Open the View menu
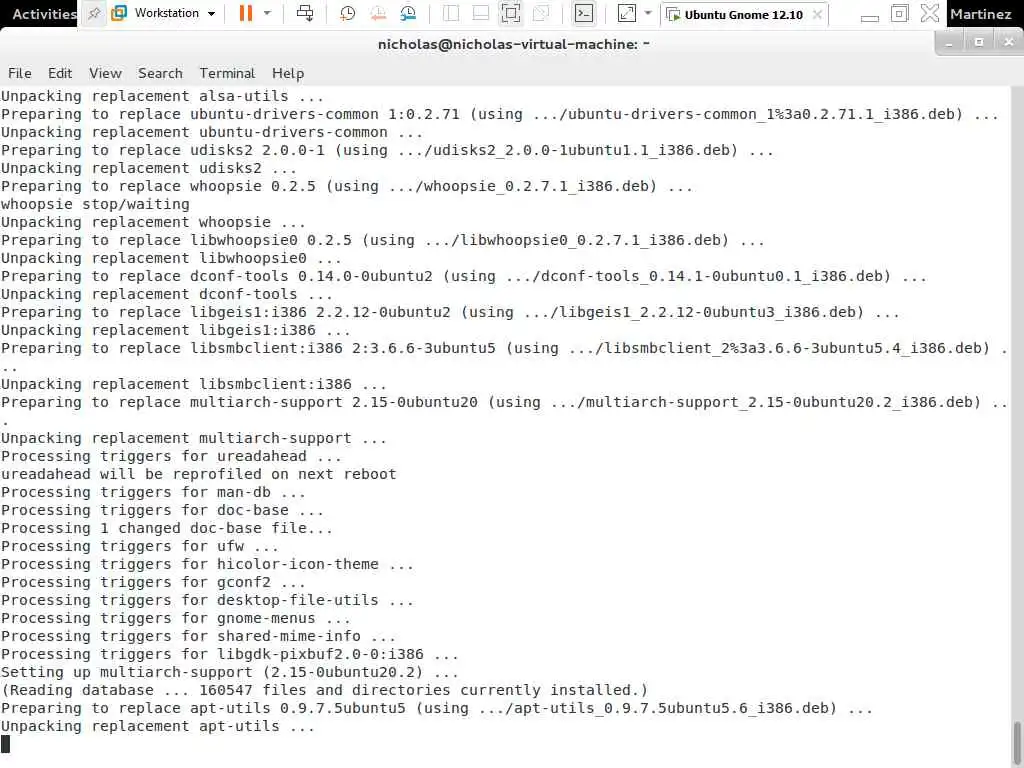 [105, 73]
